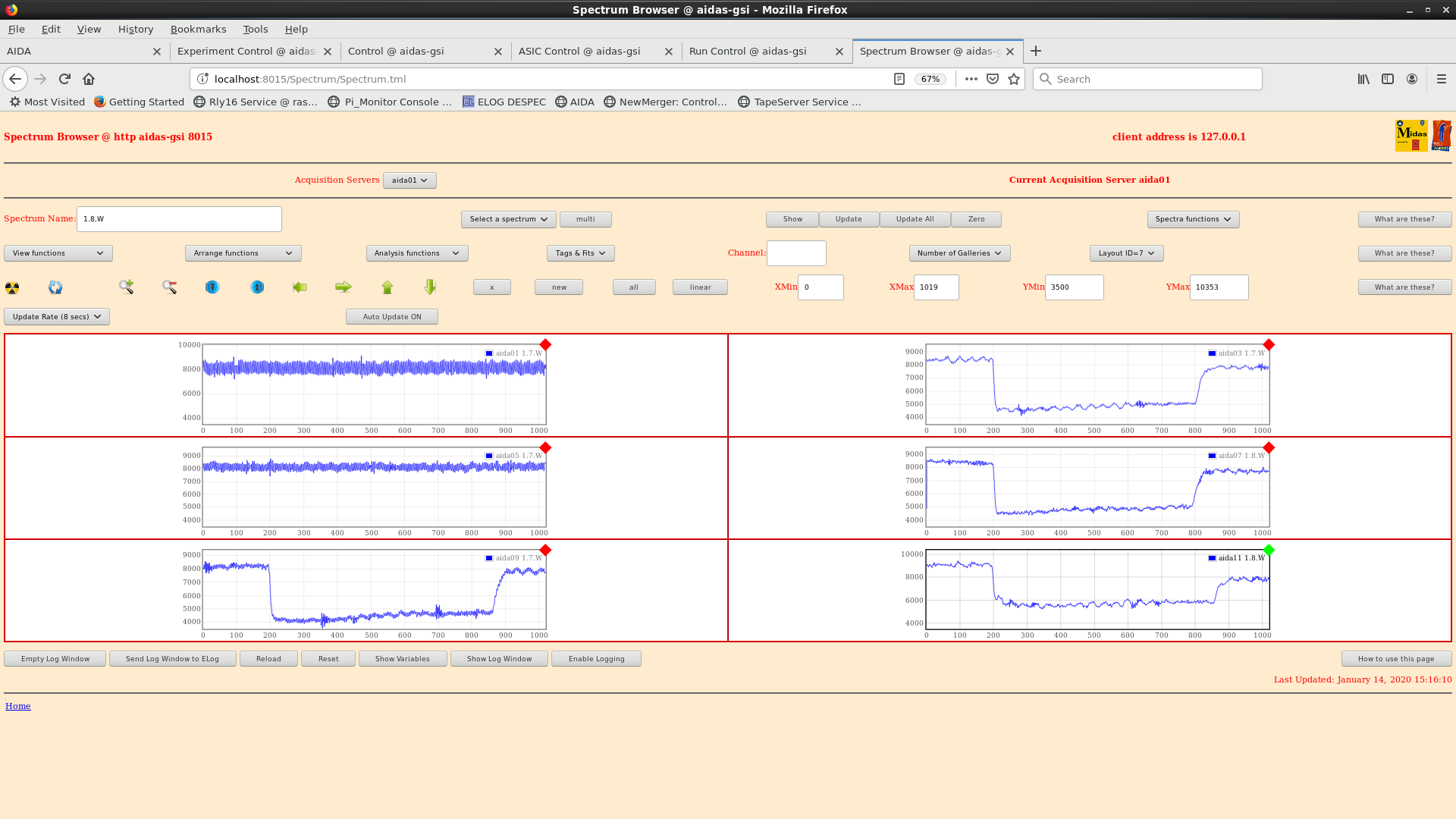The width and height of the screenshot is (1456, 819).
Task: Switch to ASIC Control tab
Action: tap(579, 51)
